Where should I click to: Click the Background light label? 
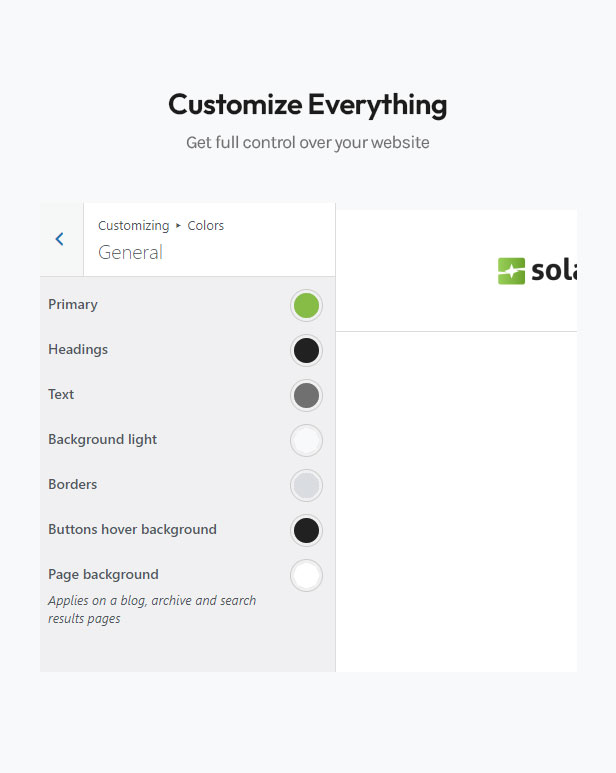click(102, 440)
